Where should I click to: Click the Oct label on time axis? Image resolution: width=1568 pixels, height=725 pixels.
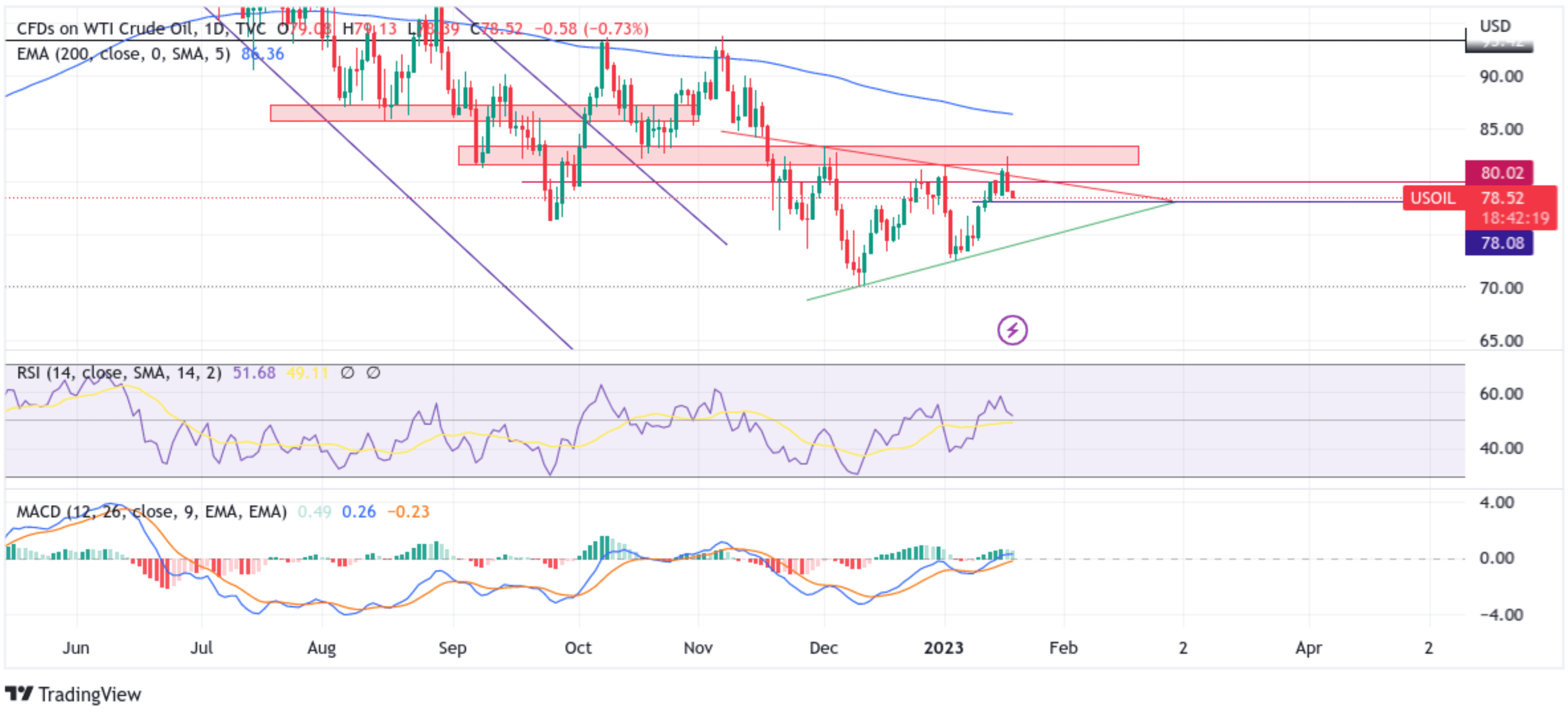578,648
